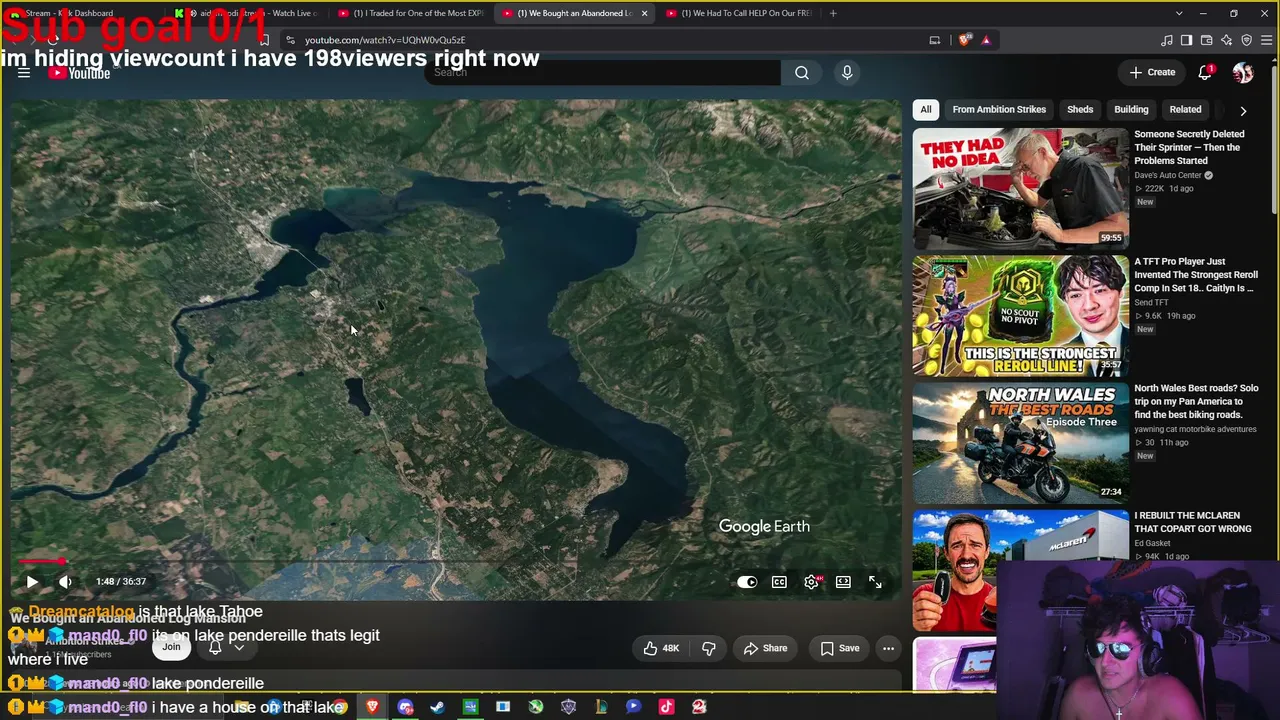The width and height of the screenshot is (1280, 720).
Task: Dislike the video with thumbs down
Action: (x=709, y=648)
